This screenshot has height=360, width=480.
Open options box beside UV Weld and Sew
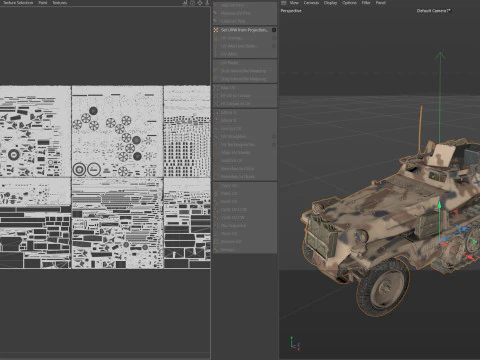pos(274,46)
